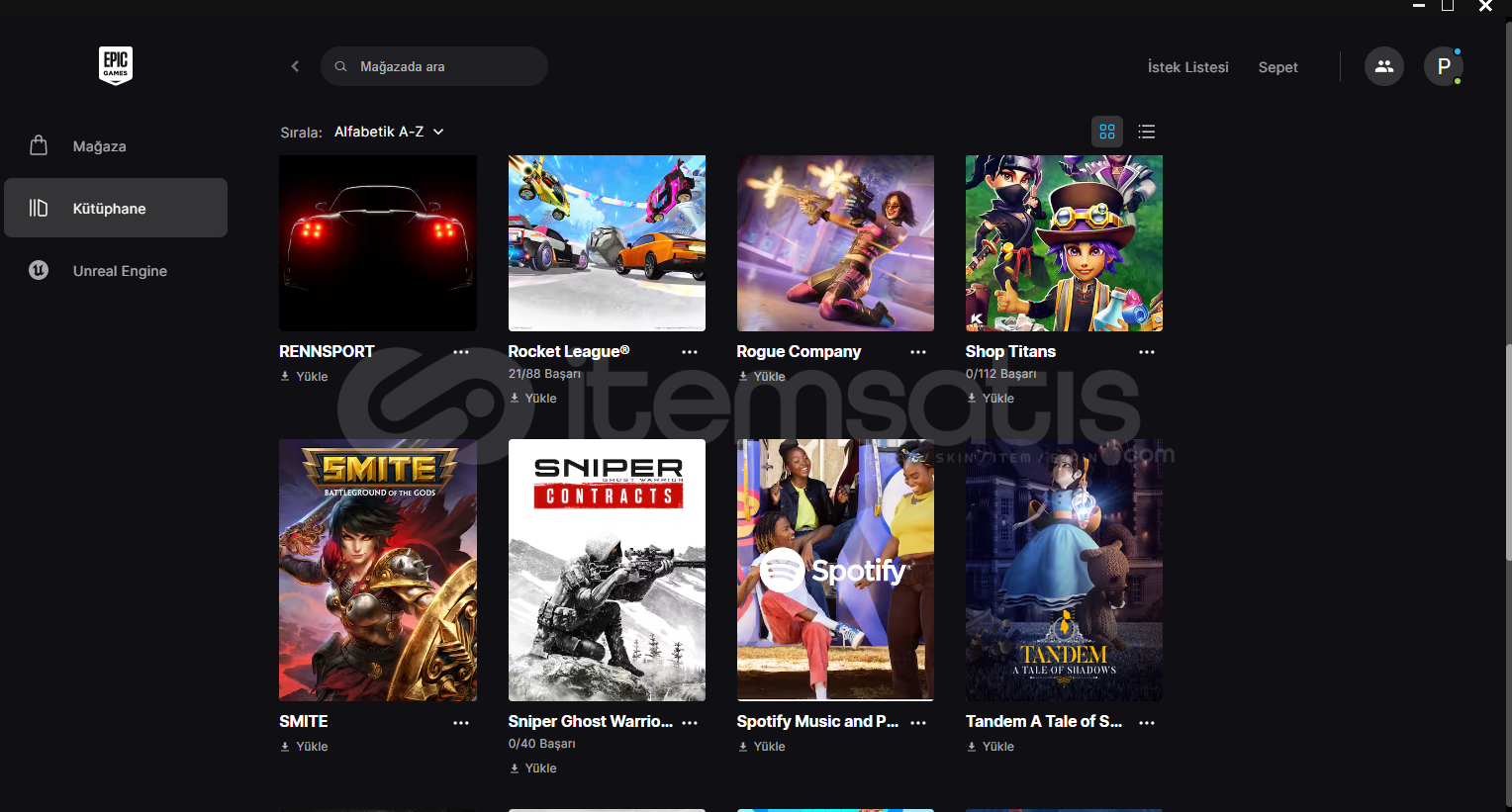Image resolution: width=1512 pixels, height=812 pixels.
Task: Click Yükle text for Rocket League
Action: [540, 398]
